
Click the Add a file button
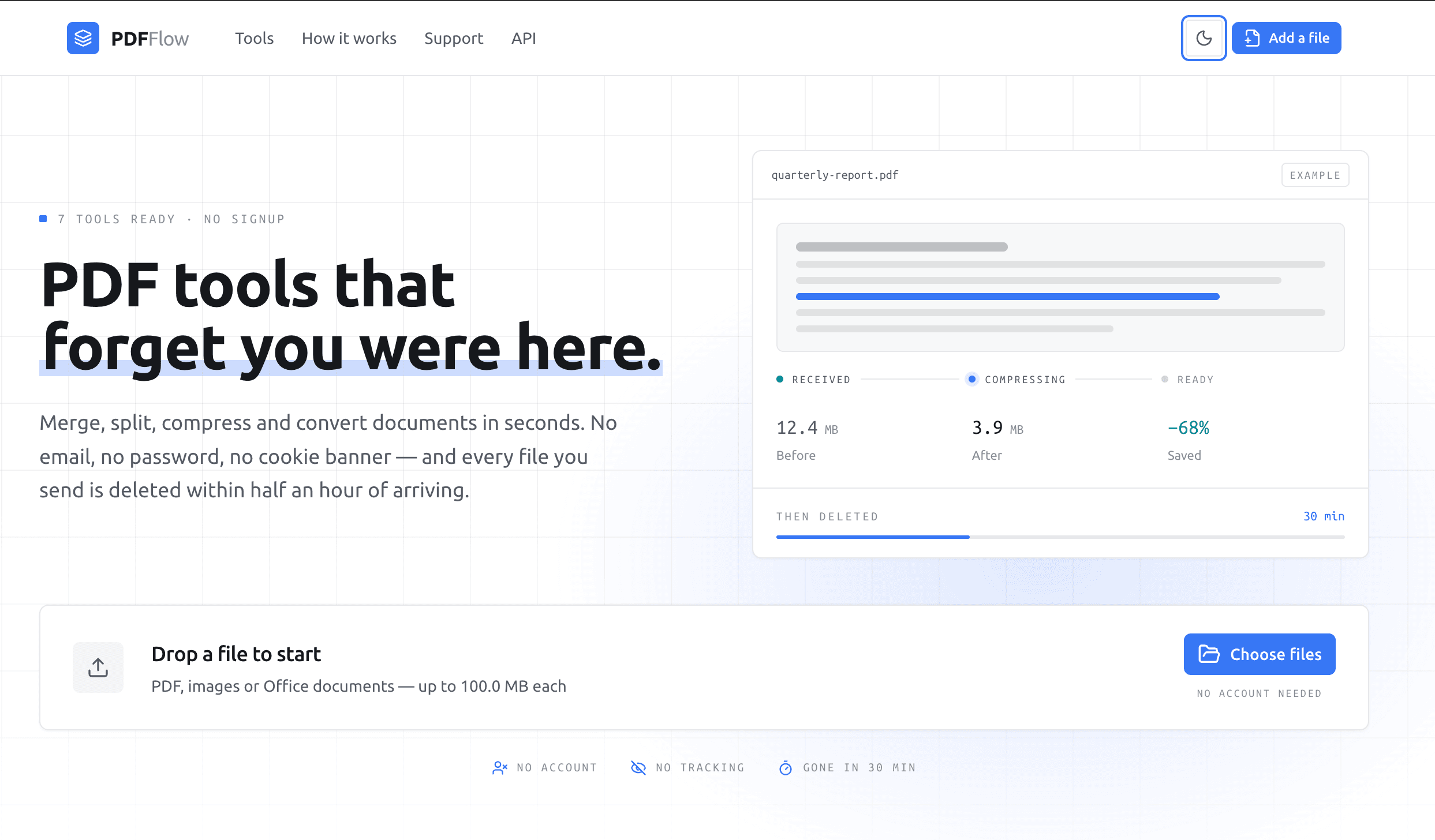click(x=1286, y=38)
